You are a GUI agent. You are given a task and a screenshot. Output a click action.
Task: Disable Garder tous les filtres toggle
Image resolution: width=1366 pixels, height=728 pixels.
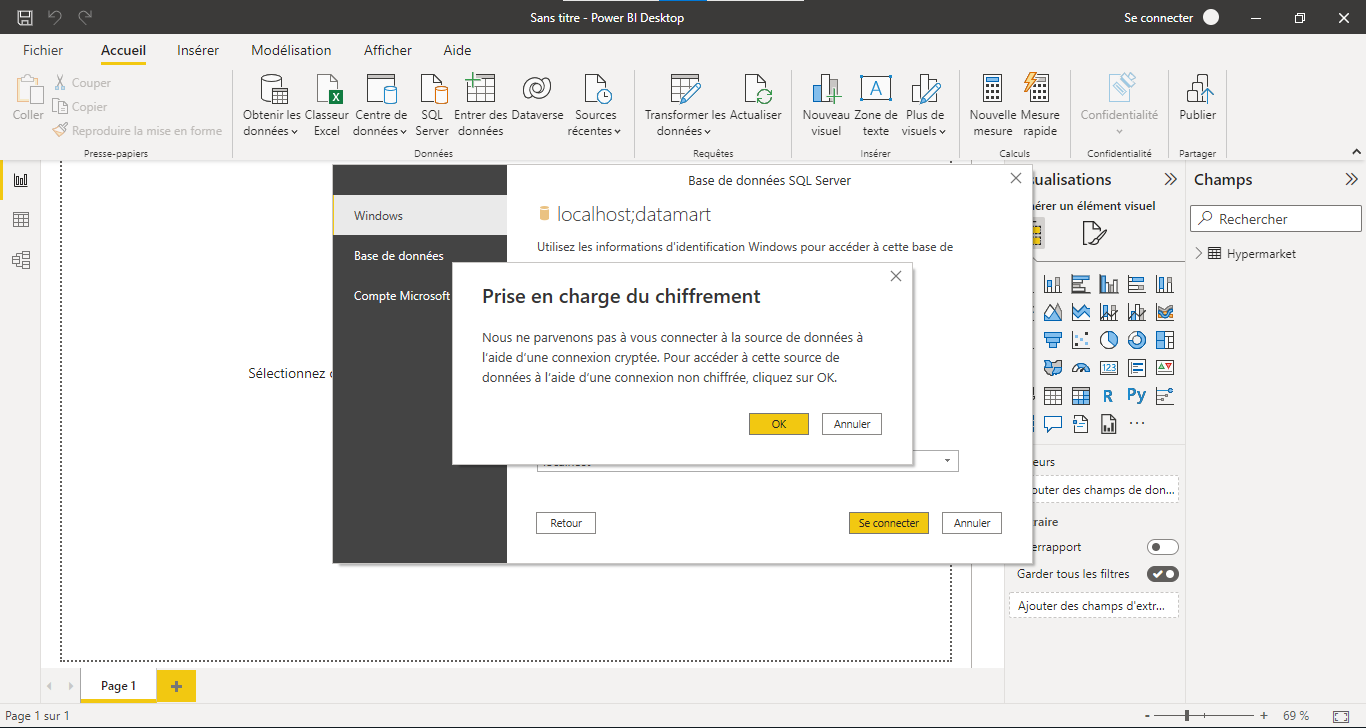tap(1163, 574)
